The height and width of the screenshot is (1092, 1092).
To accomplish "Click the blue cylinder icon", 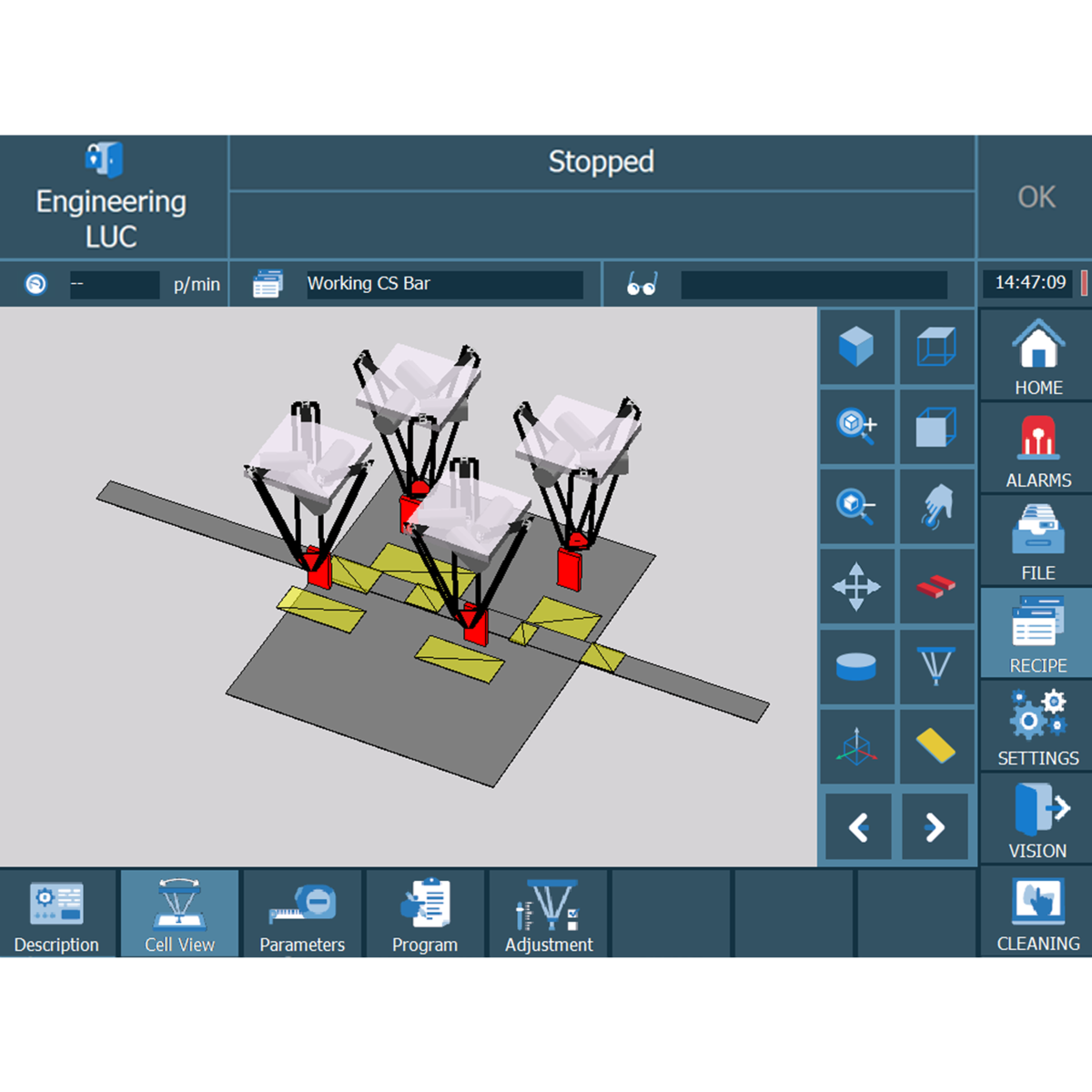I will 856,666.
